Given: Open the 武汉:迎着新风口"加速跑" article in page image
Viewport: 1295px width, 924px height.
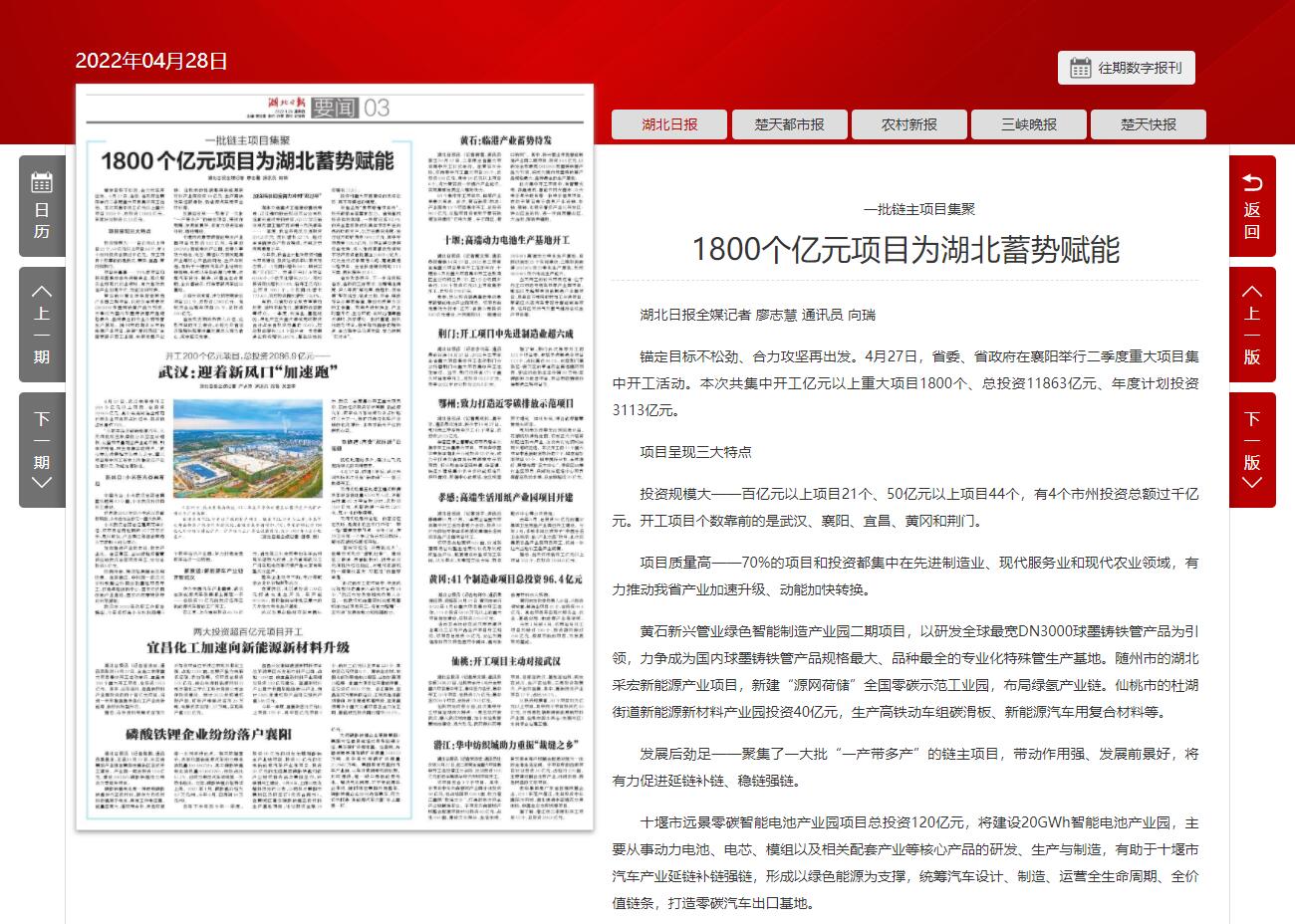Looking at the screenshot, I should coord(246,372).
